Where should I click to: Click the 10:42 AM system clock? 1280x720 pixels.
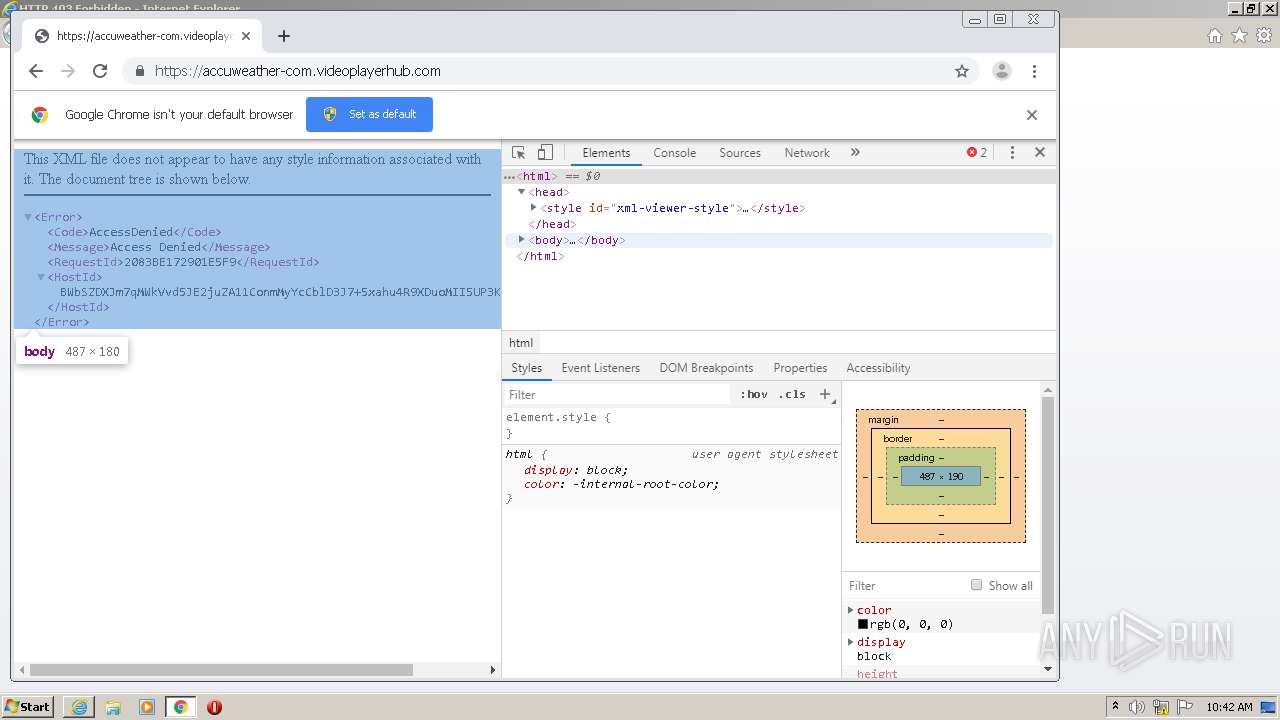coord(1229,707)
